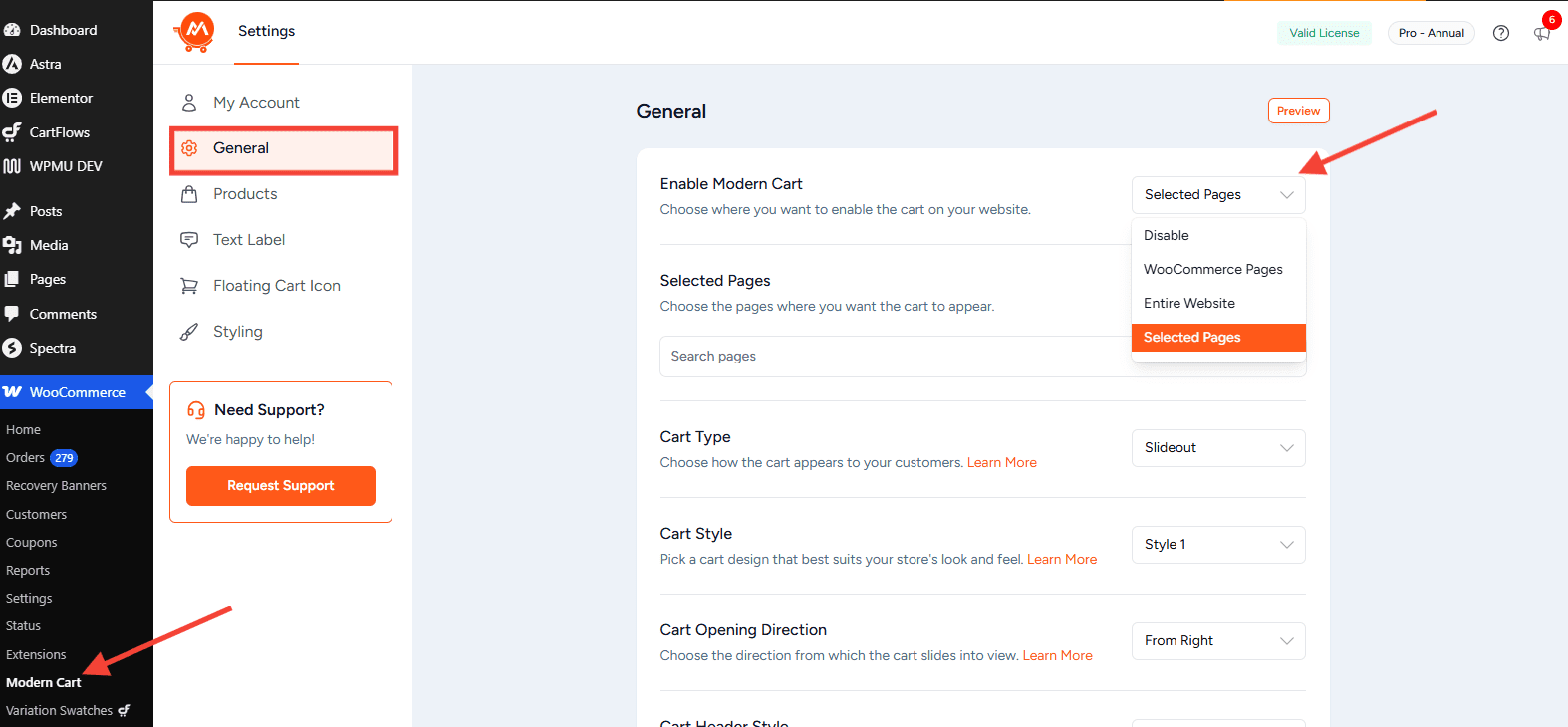Follow Cart Opening Direction Learn More link

tap(1057, 656)
